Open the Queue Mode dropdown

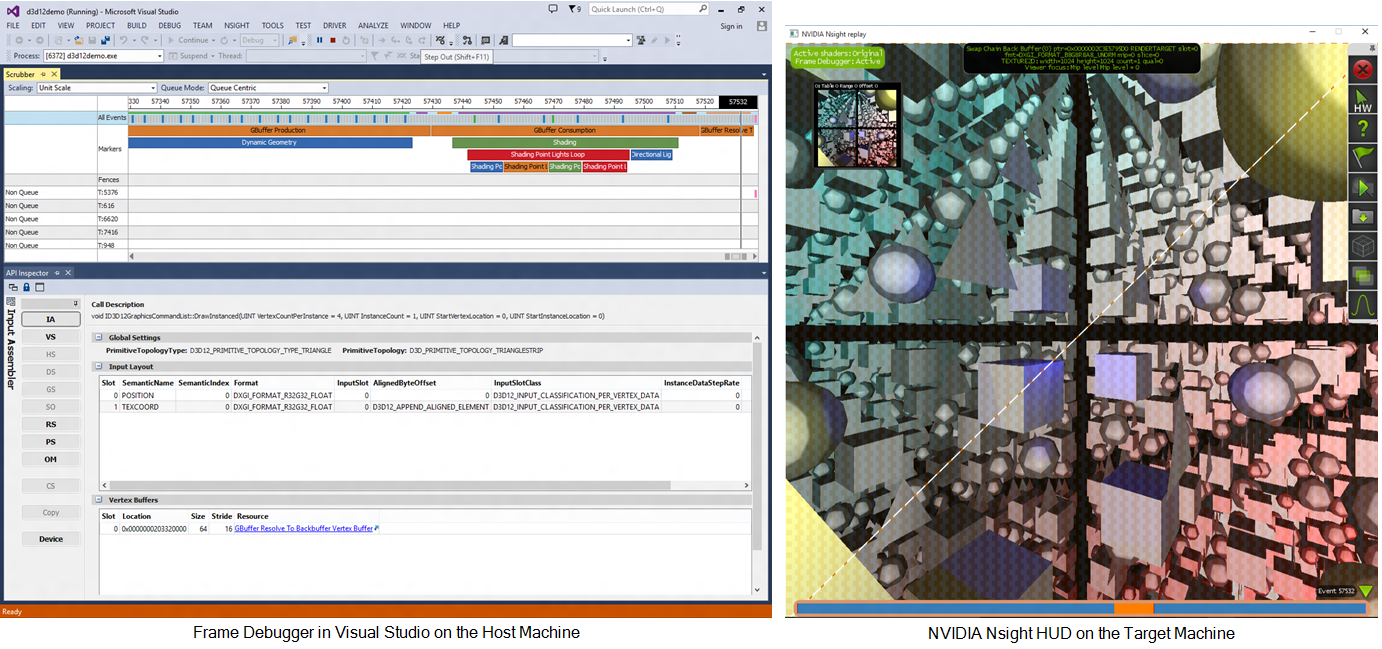click(267, 87)
